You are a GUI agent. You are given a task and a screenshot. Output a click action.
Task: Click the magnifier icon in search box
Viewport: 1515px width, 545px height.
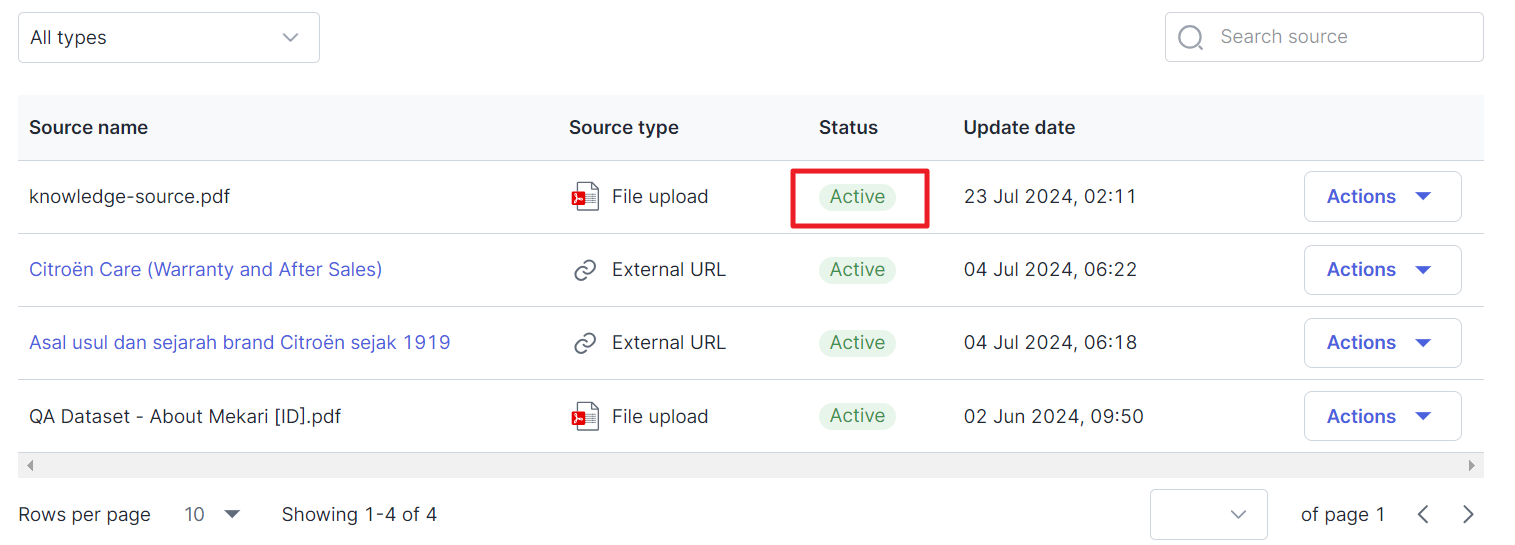point(1191,38)
